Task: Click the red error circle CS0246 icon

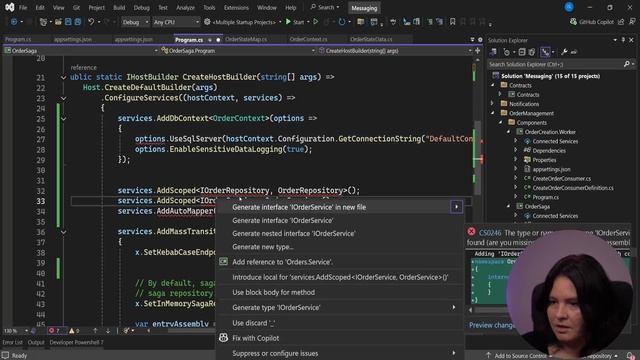Action: [x=471, y=232]
